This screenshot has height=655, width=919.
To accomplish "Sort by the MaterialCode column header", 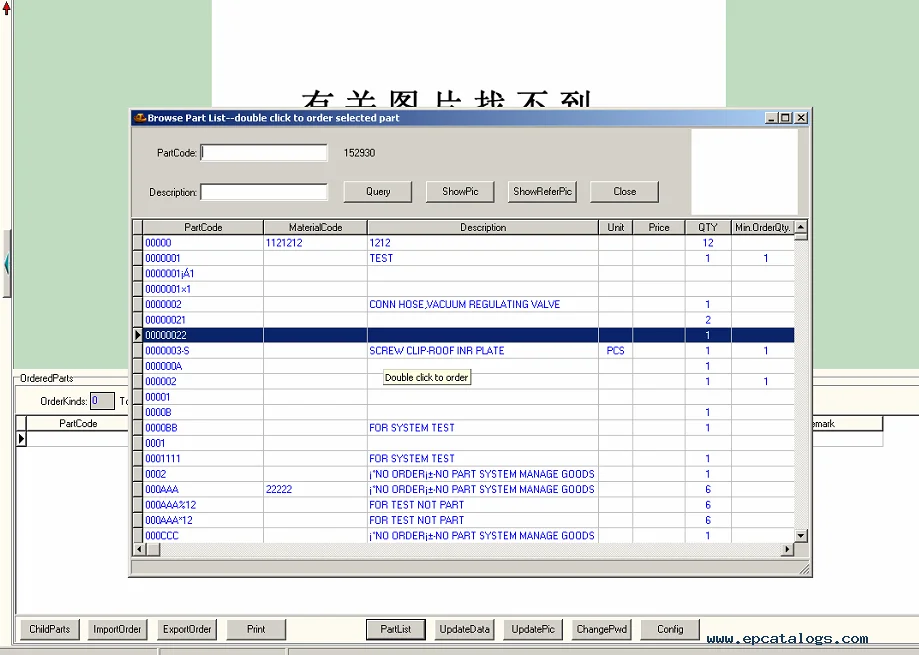I will [x=315, y=227].
